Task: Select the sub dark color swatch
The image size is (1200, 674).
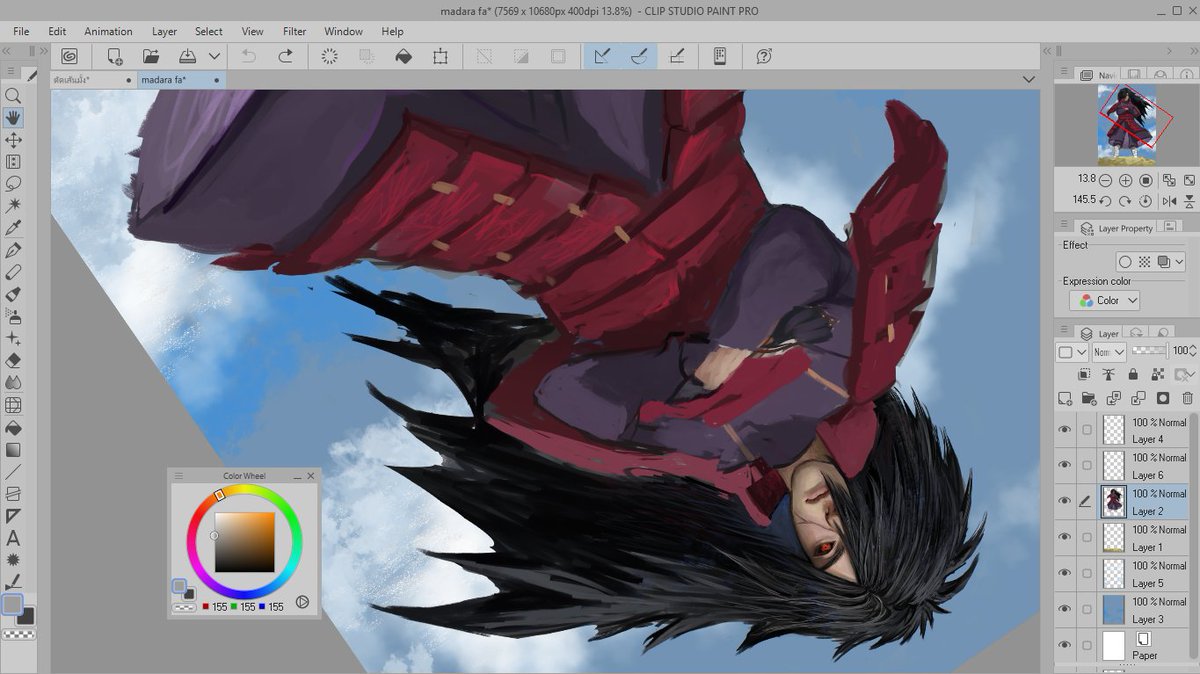Action: pos(26,615)
